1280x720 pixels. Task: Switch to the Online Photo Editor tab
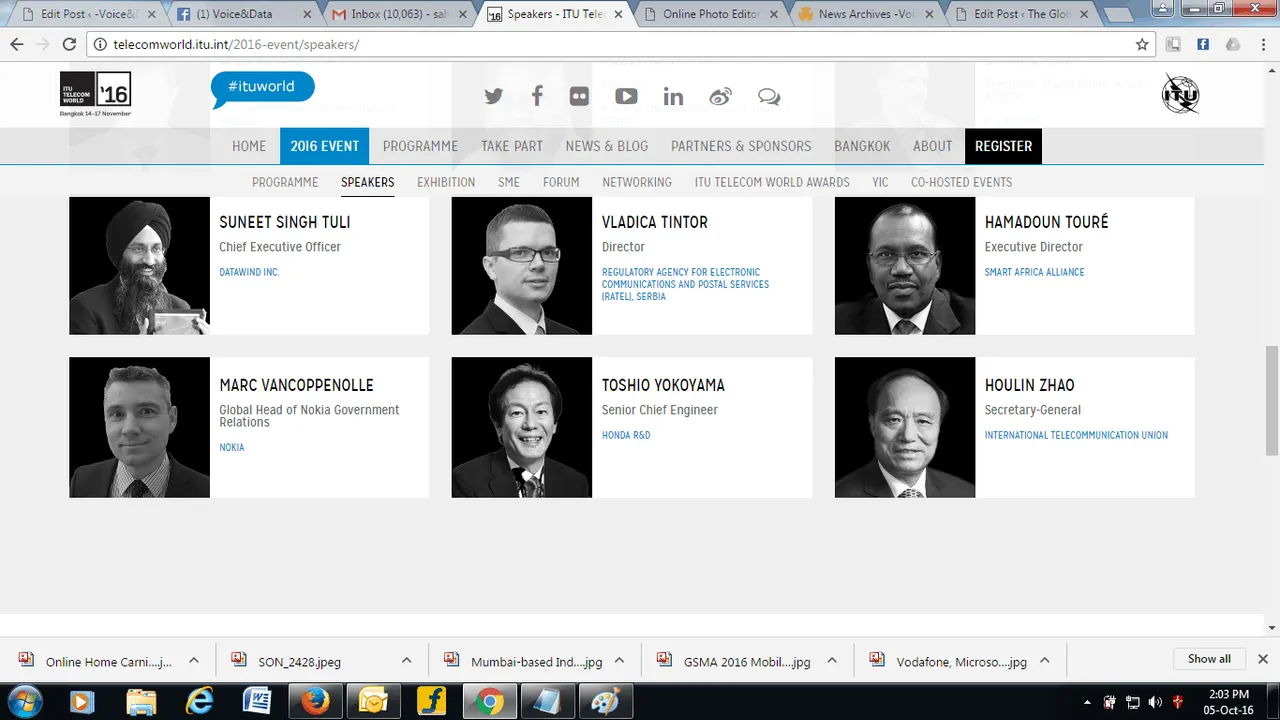(708, 14)
